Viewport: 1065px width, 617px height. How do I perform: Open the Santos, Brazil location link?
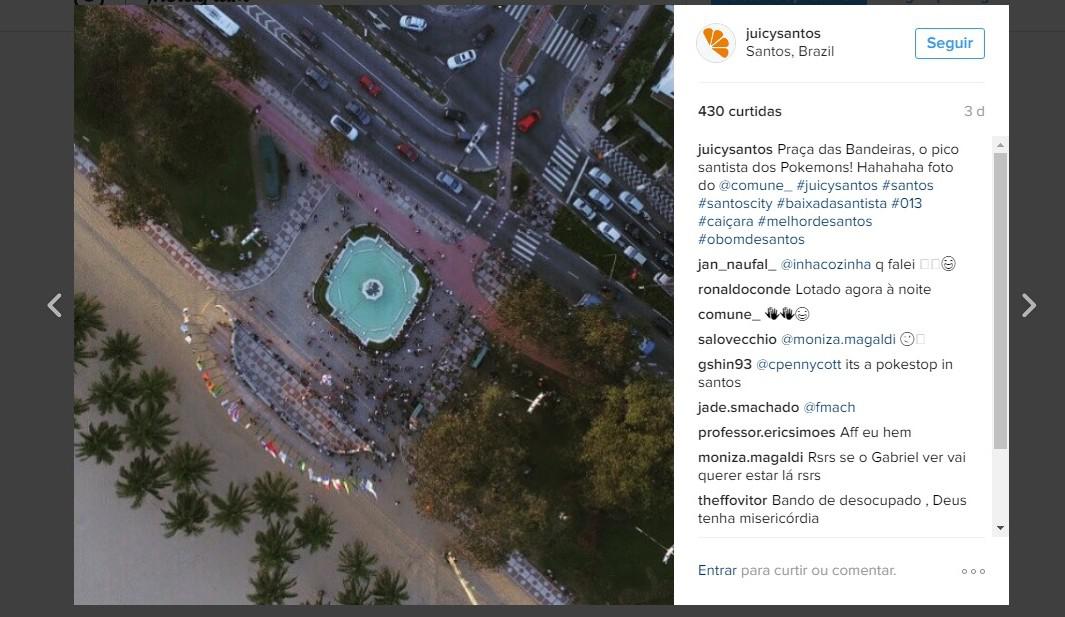pos(789,52)
